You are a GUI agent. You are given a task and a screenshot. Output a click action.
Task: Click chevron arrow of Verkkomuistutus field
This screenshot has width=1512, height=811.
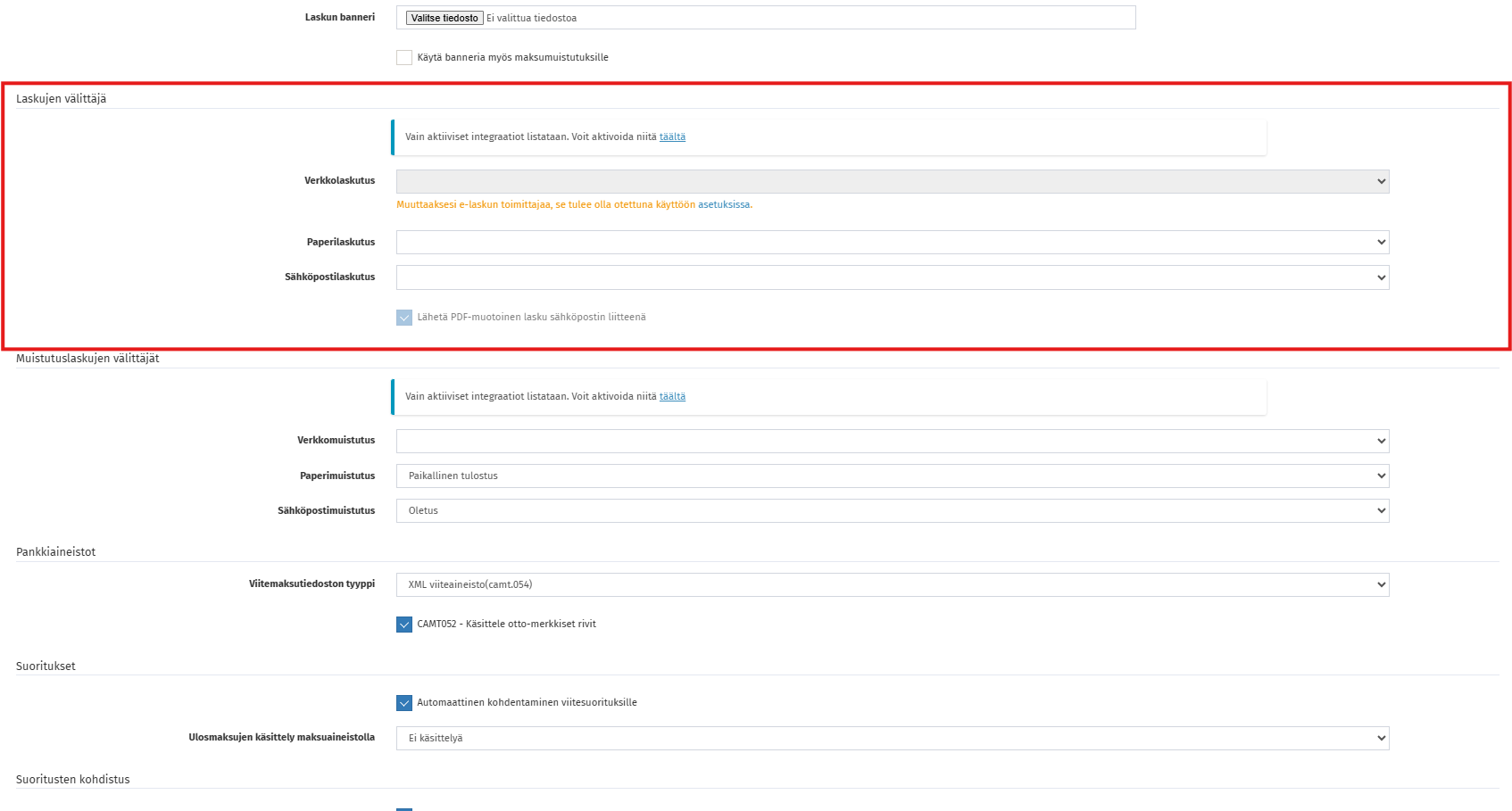point(1382,441)
